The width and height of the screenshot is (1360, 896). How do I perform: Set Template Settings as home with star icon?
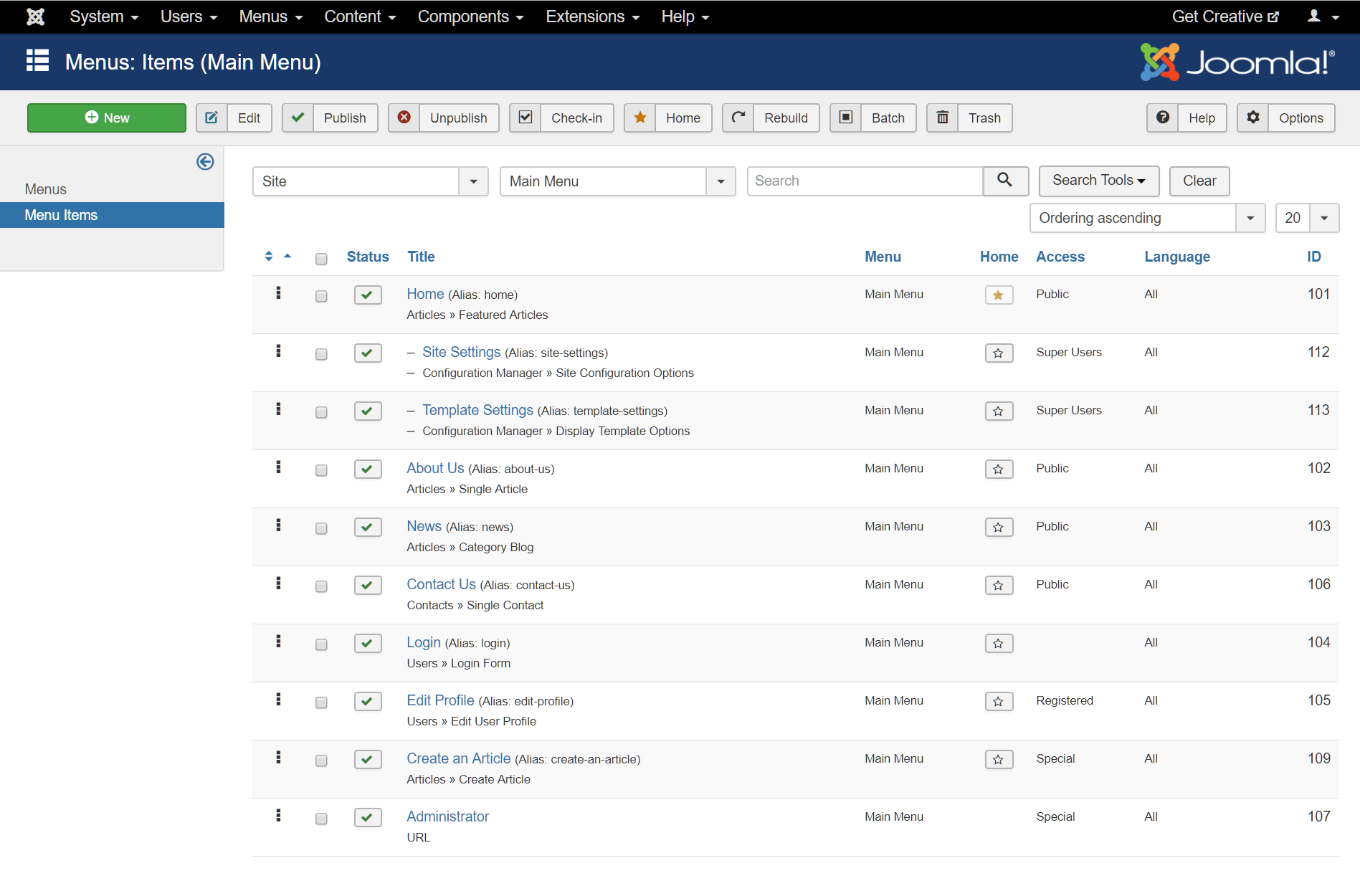[999, 411]
